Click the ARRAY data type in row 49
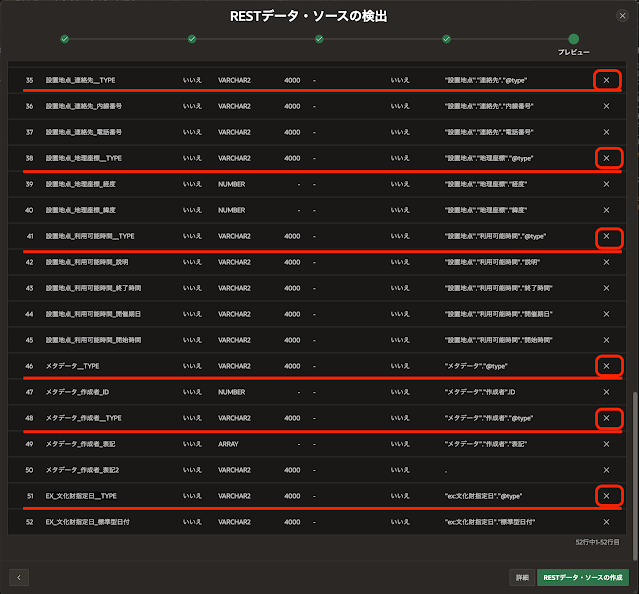The height and width of the screenshot is (594, 639). pos(228,444)
